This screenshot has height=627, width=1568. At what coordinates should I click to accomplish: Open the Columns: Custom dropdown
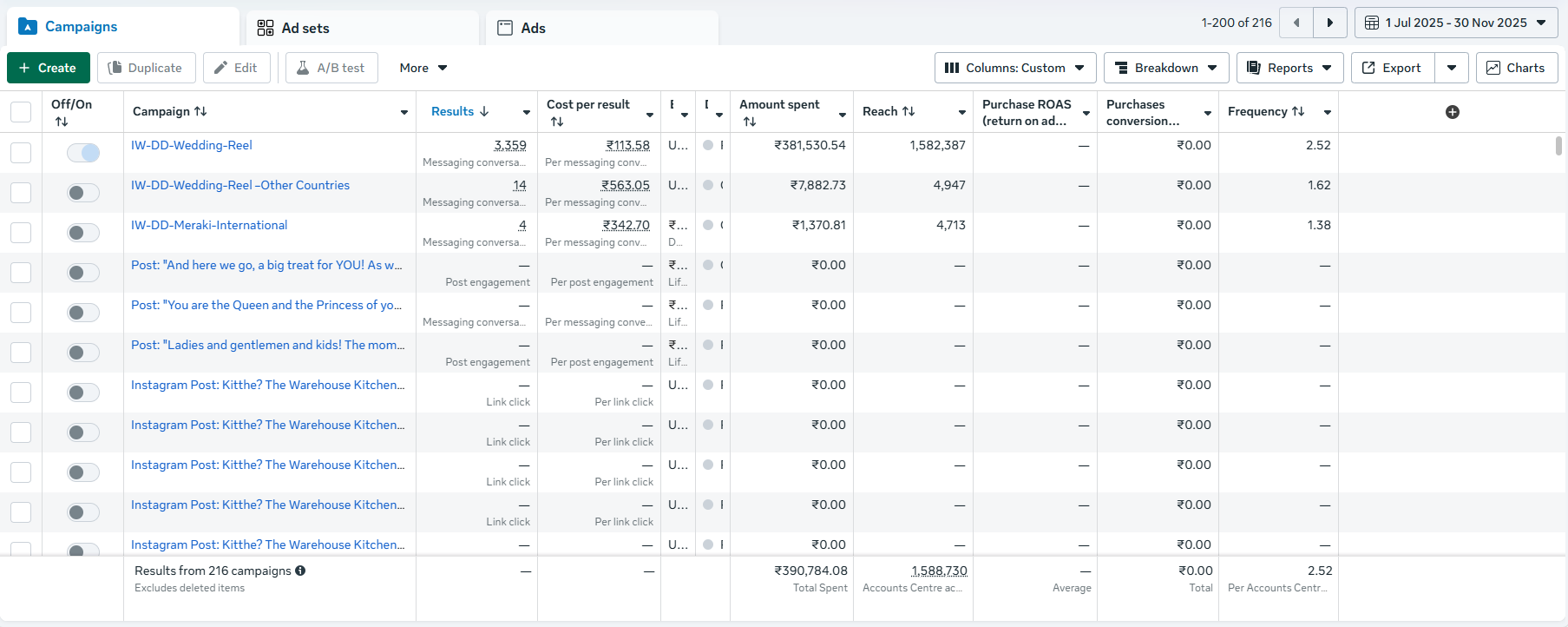1014,68
